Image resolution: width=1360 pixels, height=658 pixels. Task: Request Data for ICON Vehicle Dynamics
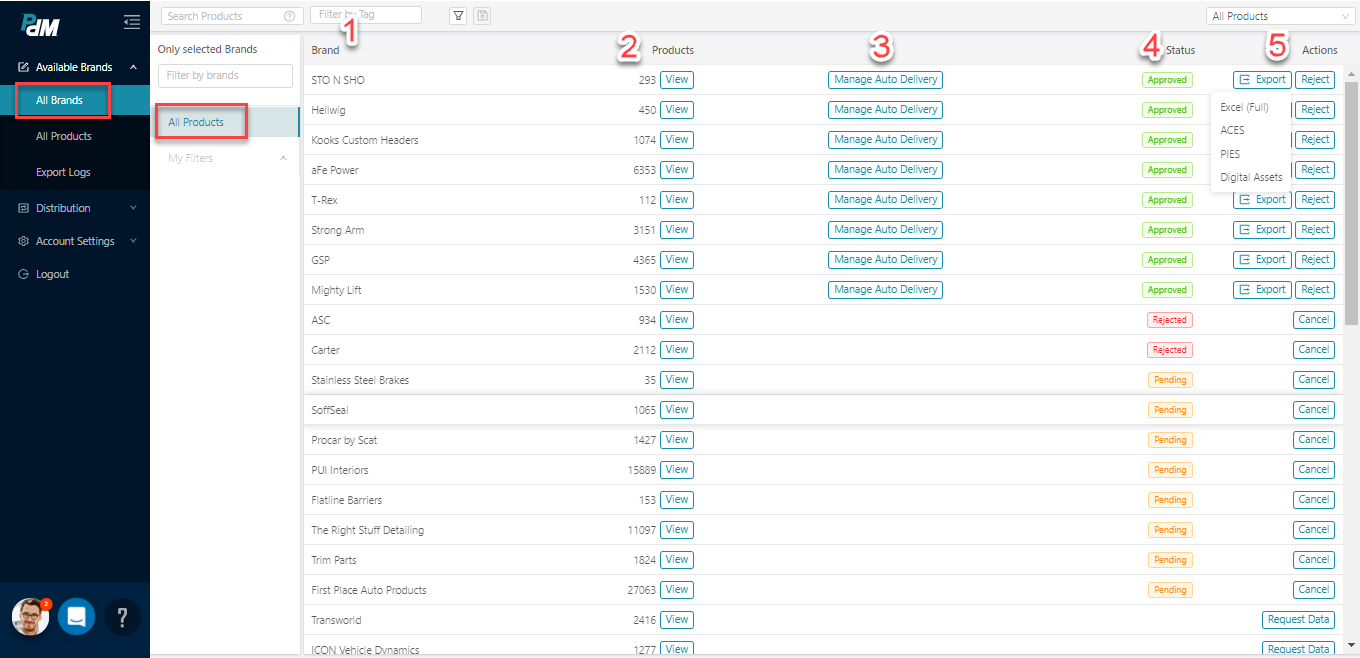click(x=1299, y=649)
